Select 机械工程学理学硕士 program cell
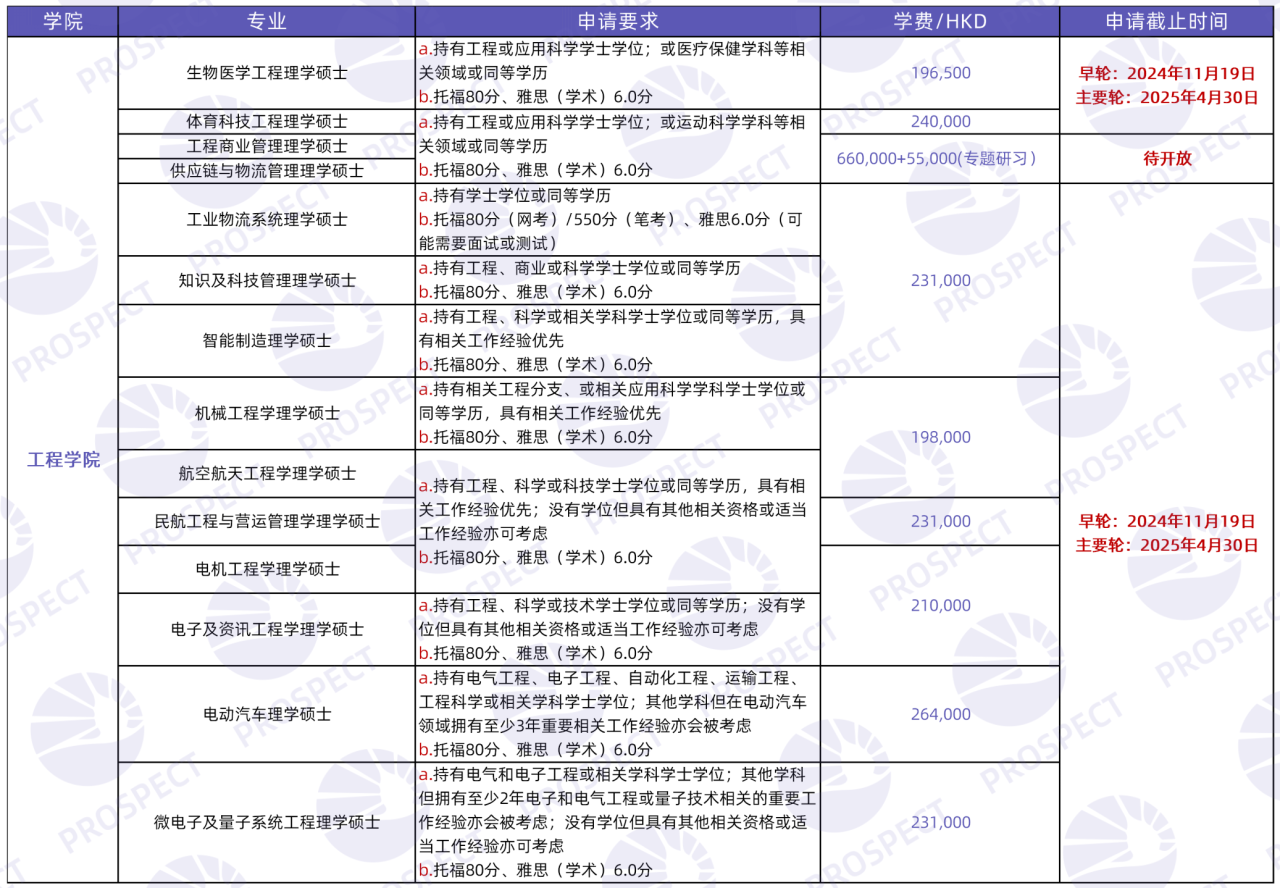This screenshot has width=1280, height=888. coord(267,413)
